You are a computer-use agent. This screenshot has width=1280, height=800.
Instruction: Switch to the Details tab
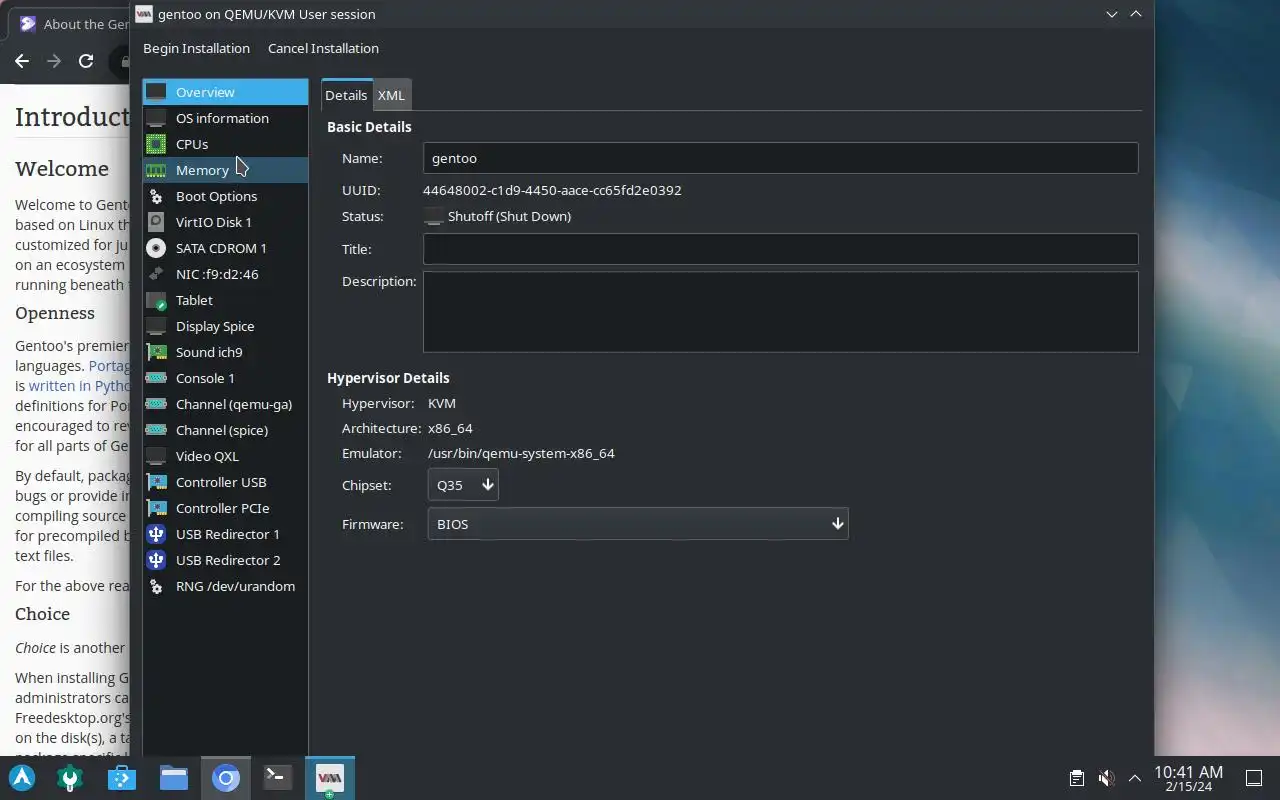click(346, 95)
